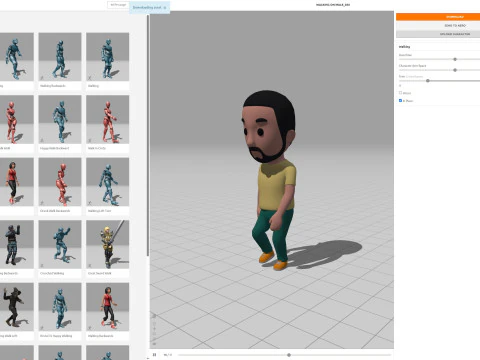Screen dimensions: 480x360
Task: Select the hat-wearing character walk left thumbnail
Action: tap(17, 307)
